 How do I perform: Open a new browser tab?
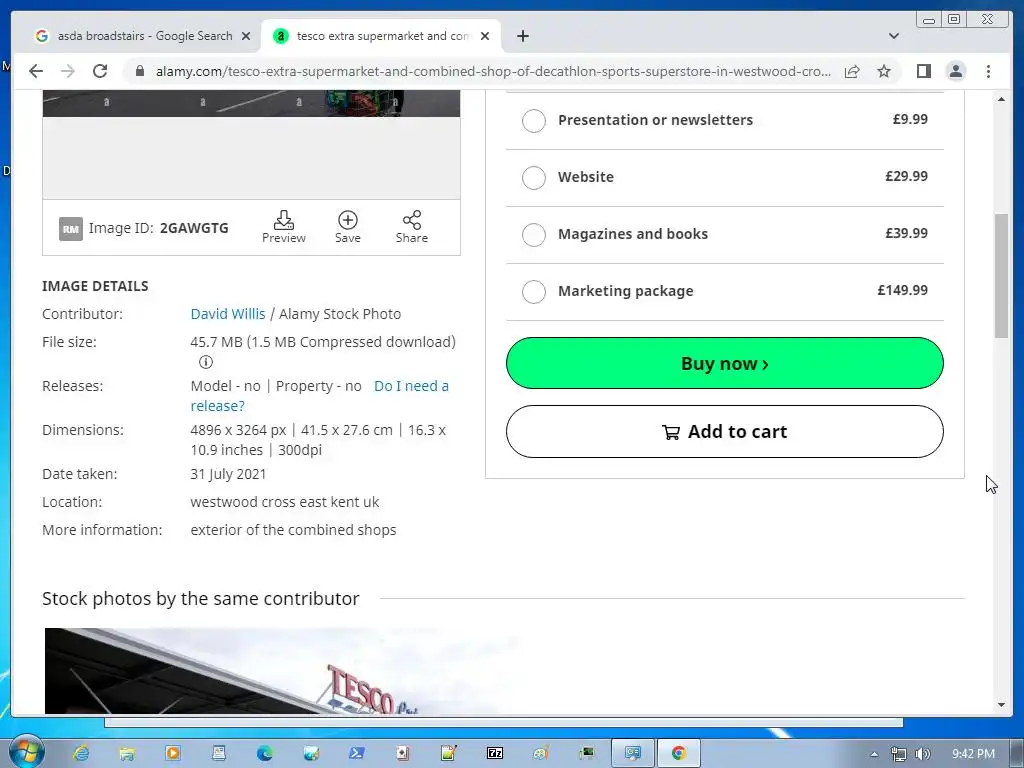tap(522, 36)
